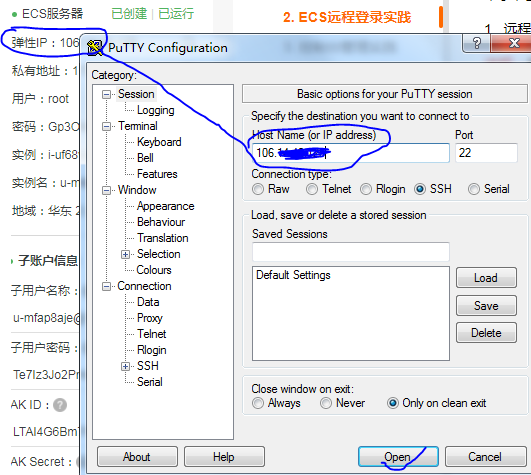Image resolution: width=531 pixels, height=475 pixels.
Task: Click the PuTTY icon in title bar
Action: point(95,48)
